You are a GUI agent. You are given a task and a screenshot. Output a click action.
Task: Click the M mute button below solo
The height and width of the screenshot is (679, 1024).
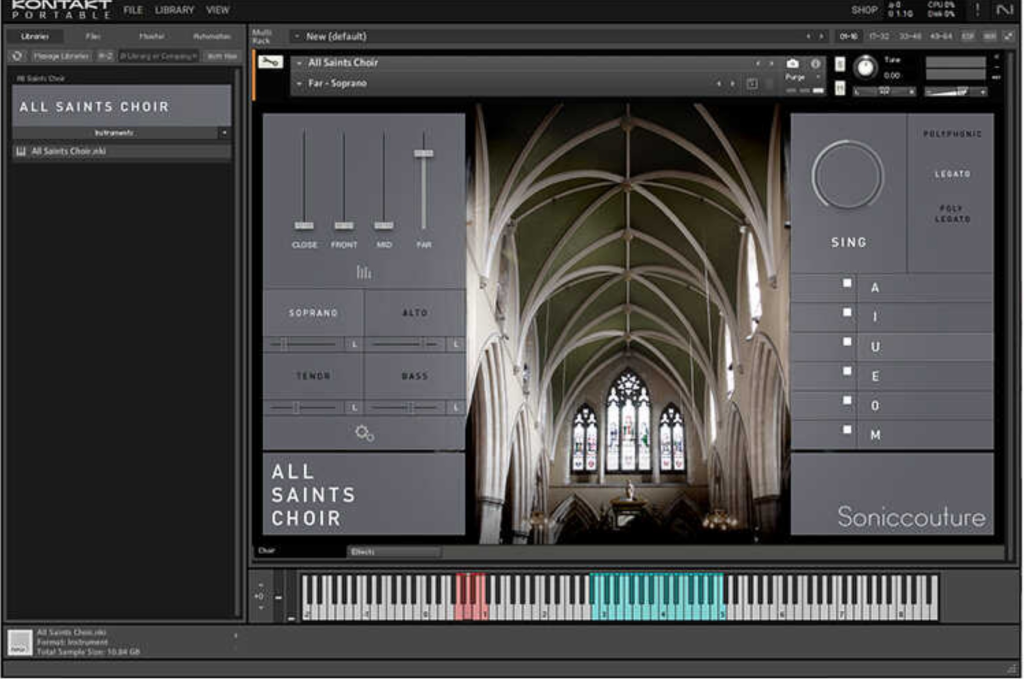(x=840, y=87)
